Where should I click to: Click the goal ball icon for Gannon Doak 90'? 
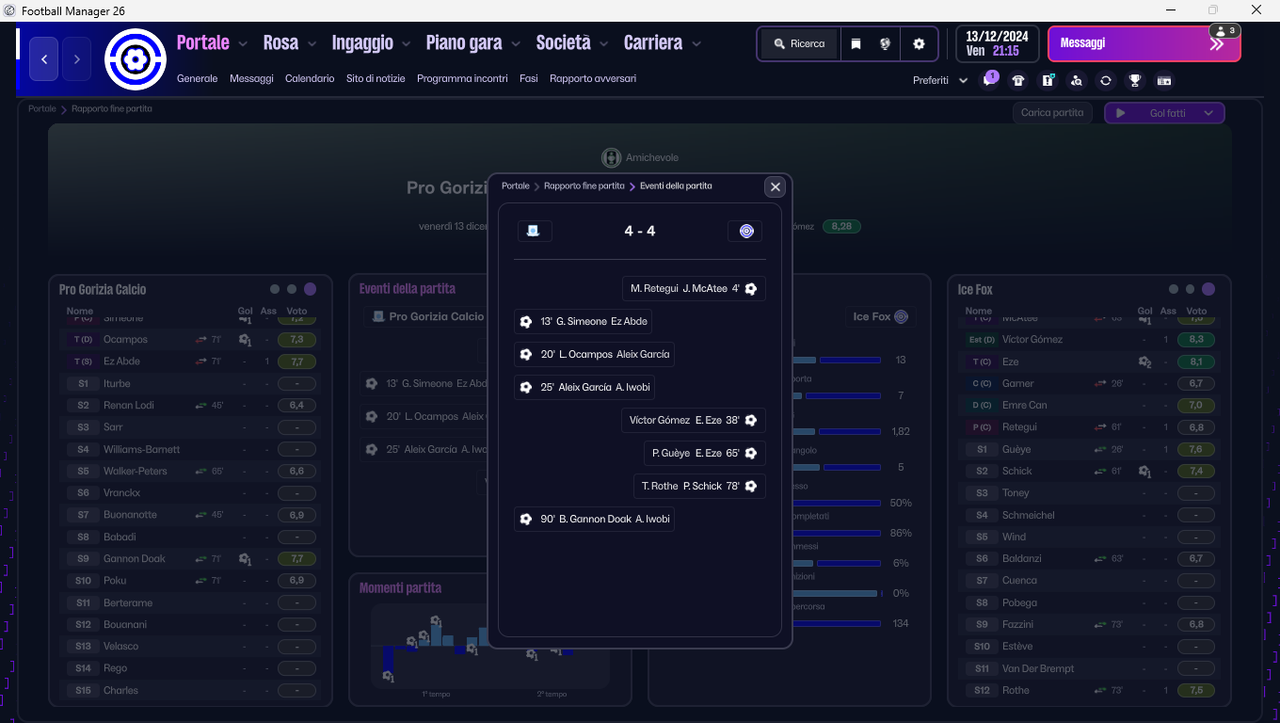coord(526,519)
